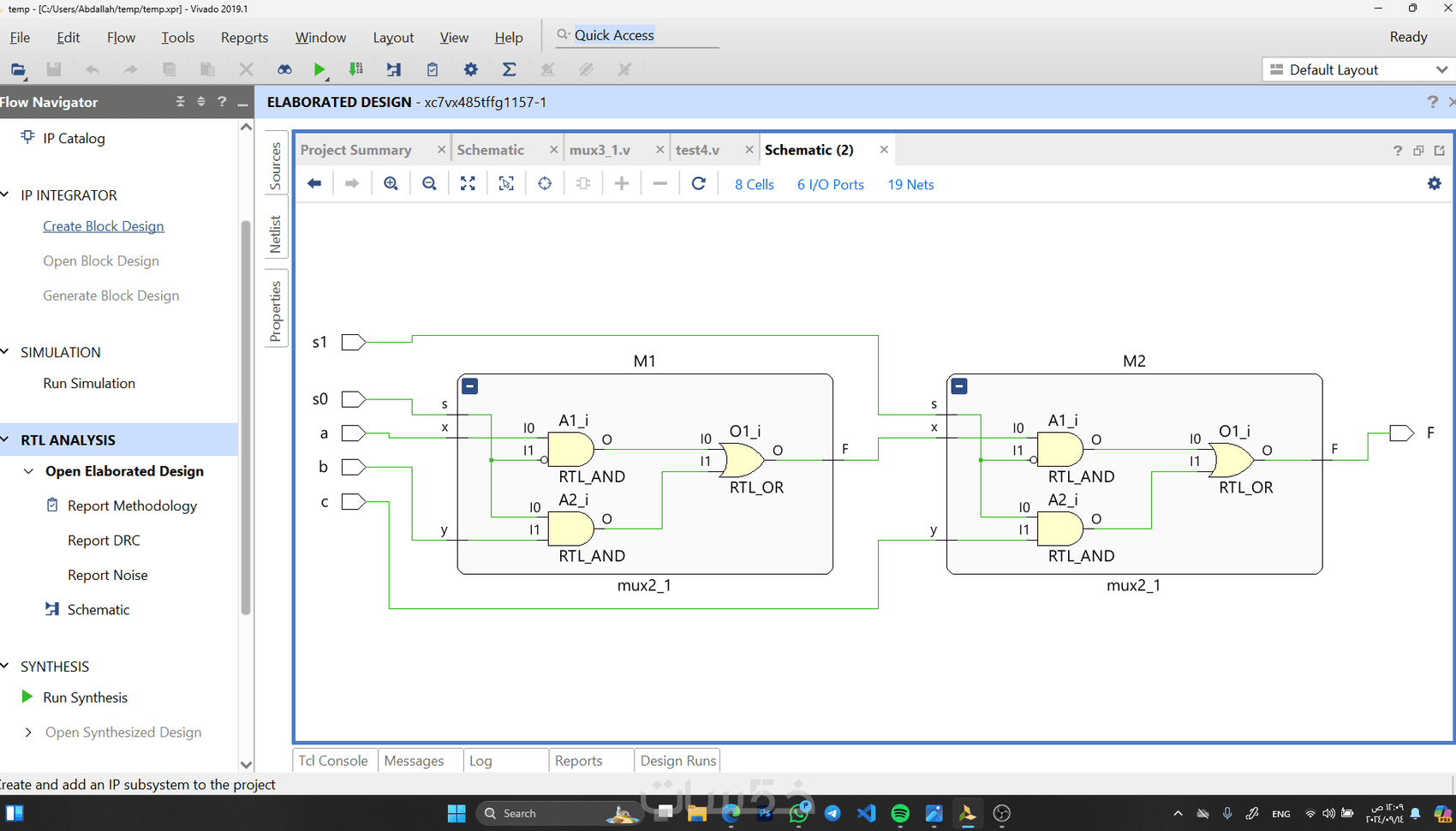Click the 19 Nets link

[910, 184]
